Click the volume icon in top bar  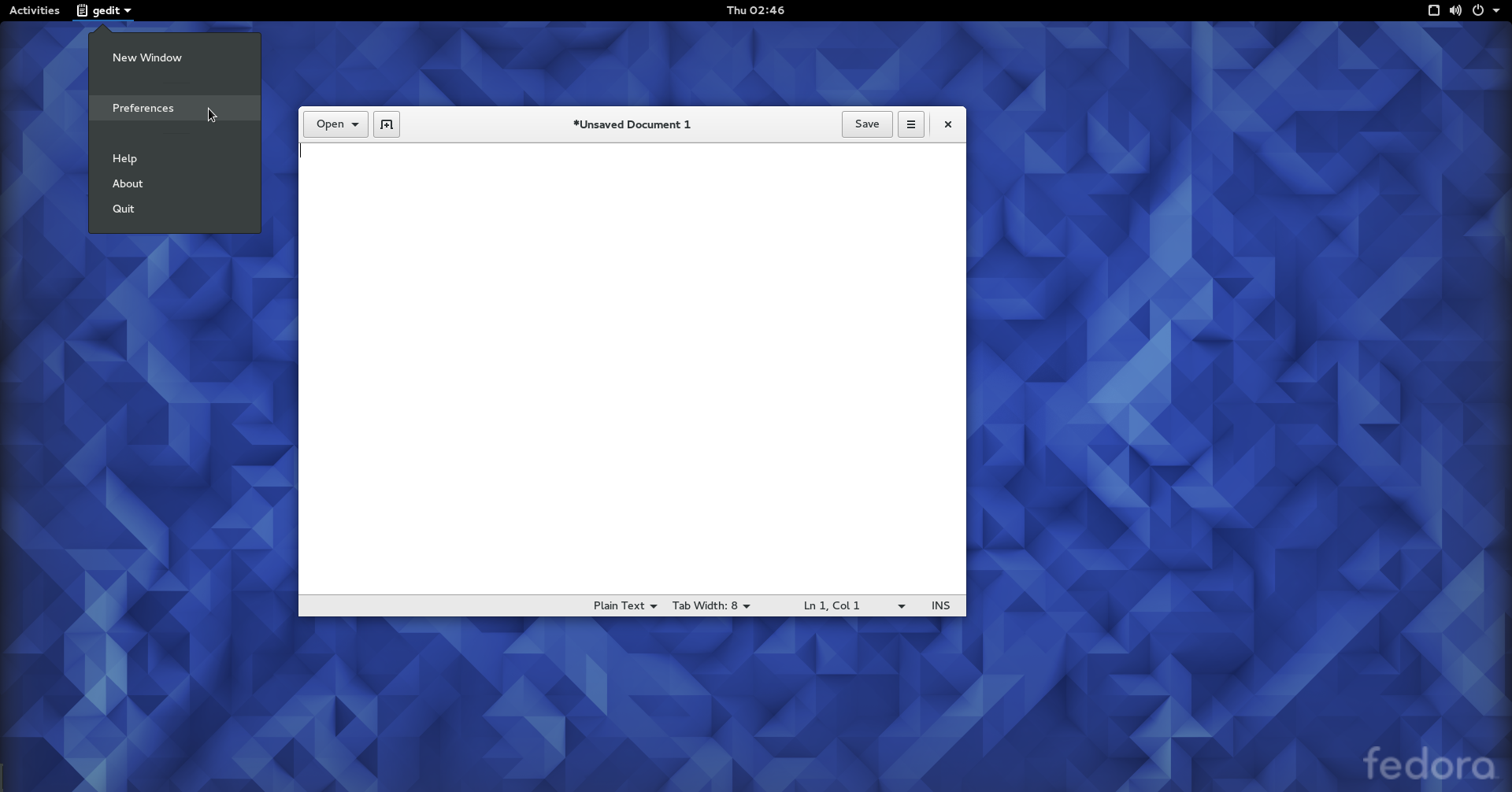[x=1455, y=10]
